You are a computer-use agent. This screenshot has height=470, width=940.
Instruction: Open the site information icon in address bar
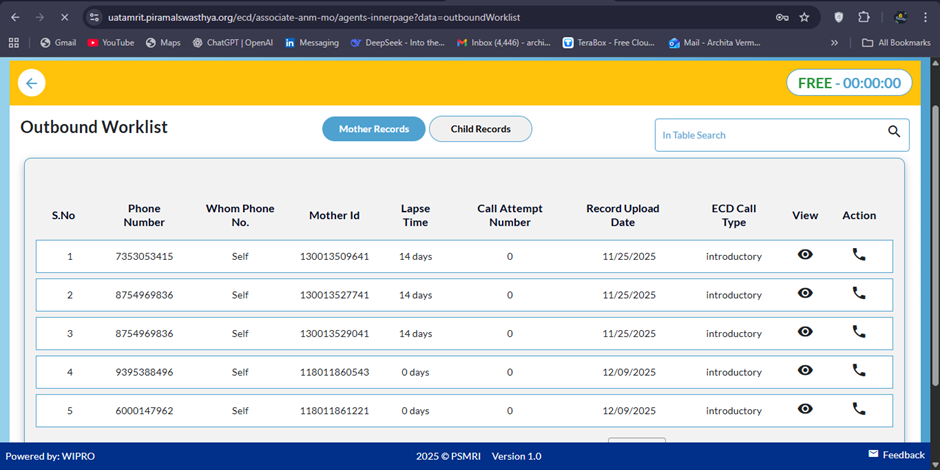(x=94, y=17)
